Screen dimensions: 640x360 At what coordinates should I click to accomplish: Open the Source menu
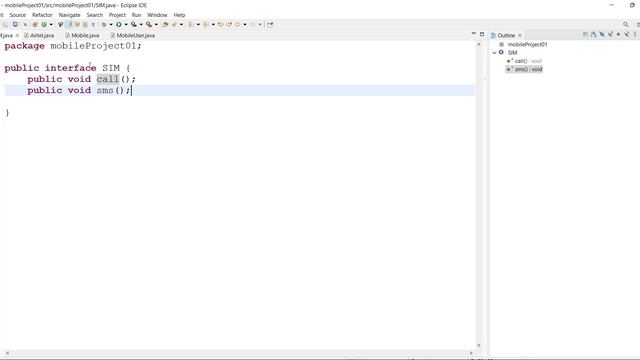tap(18, 15)
